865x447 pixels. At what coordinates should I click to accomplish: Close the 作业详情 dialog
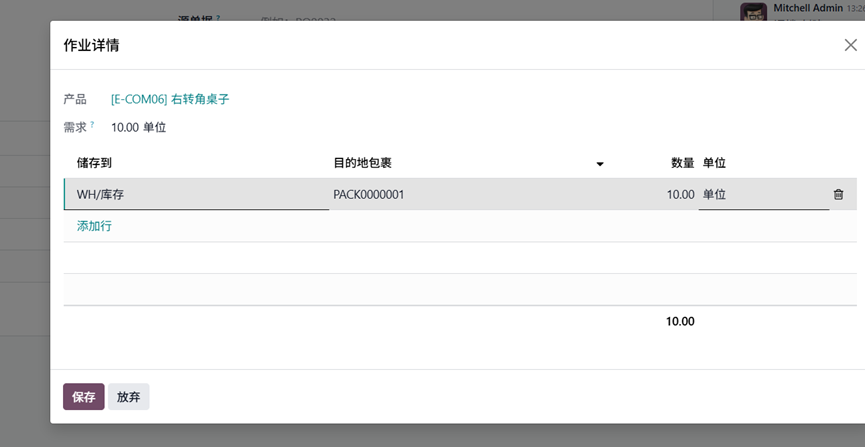click(x=851, y=45)
